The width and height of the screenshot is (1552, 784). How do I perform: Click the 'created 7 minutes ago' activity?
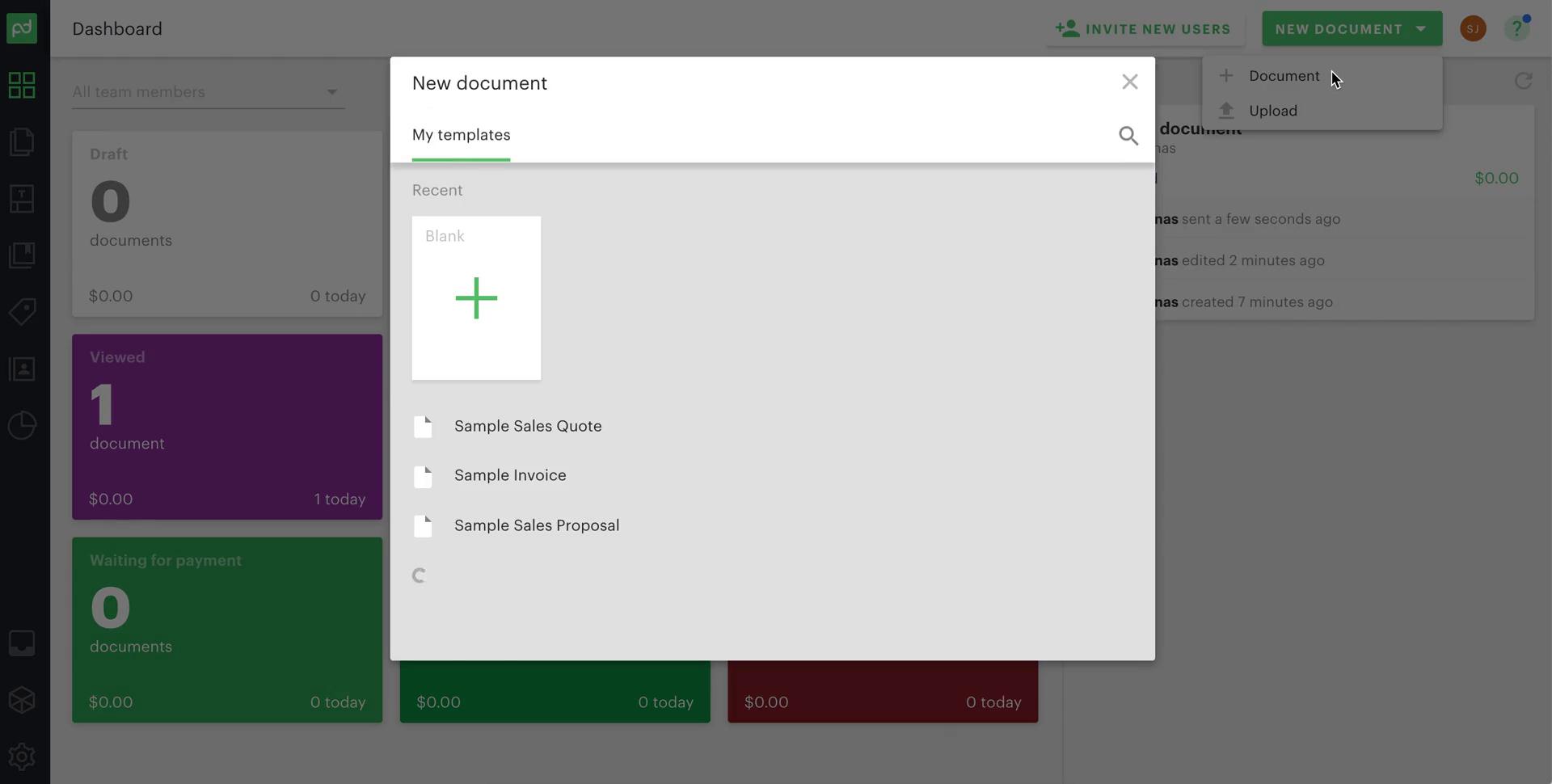[x=1257, y=302]
